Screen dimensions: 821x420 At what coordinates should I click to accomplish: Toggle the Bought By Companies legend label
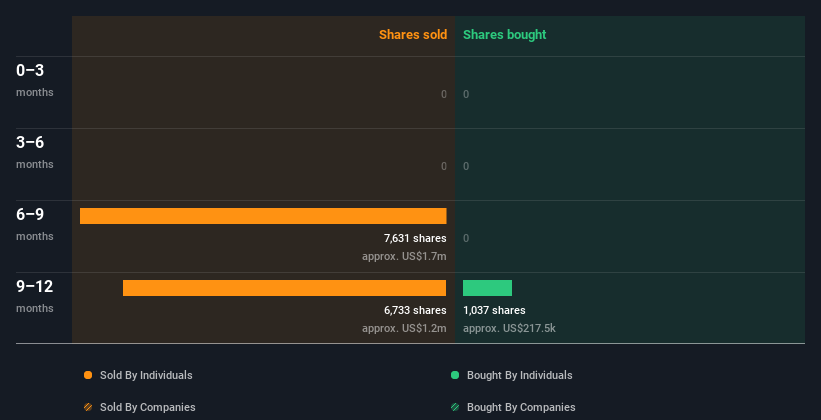click(521, 407)
